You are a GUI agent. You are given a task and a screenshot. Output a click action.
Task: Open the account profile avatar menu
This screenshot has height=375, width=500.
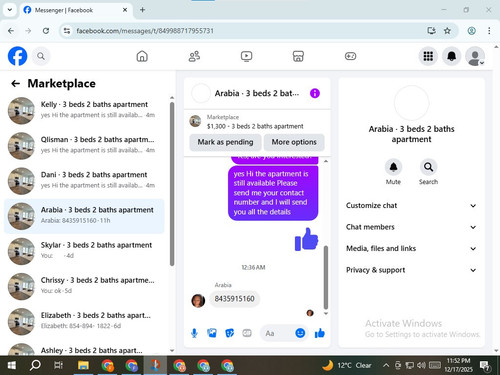click(x=475, y=56)
